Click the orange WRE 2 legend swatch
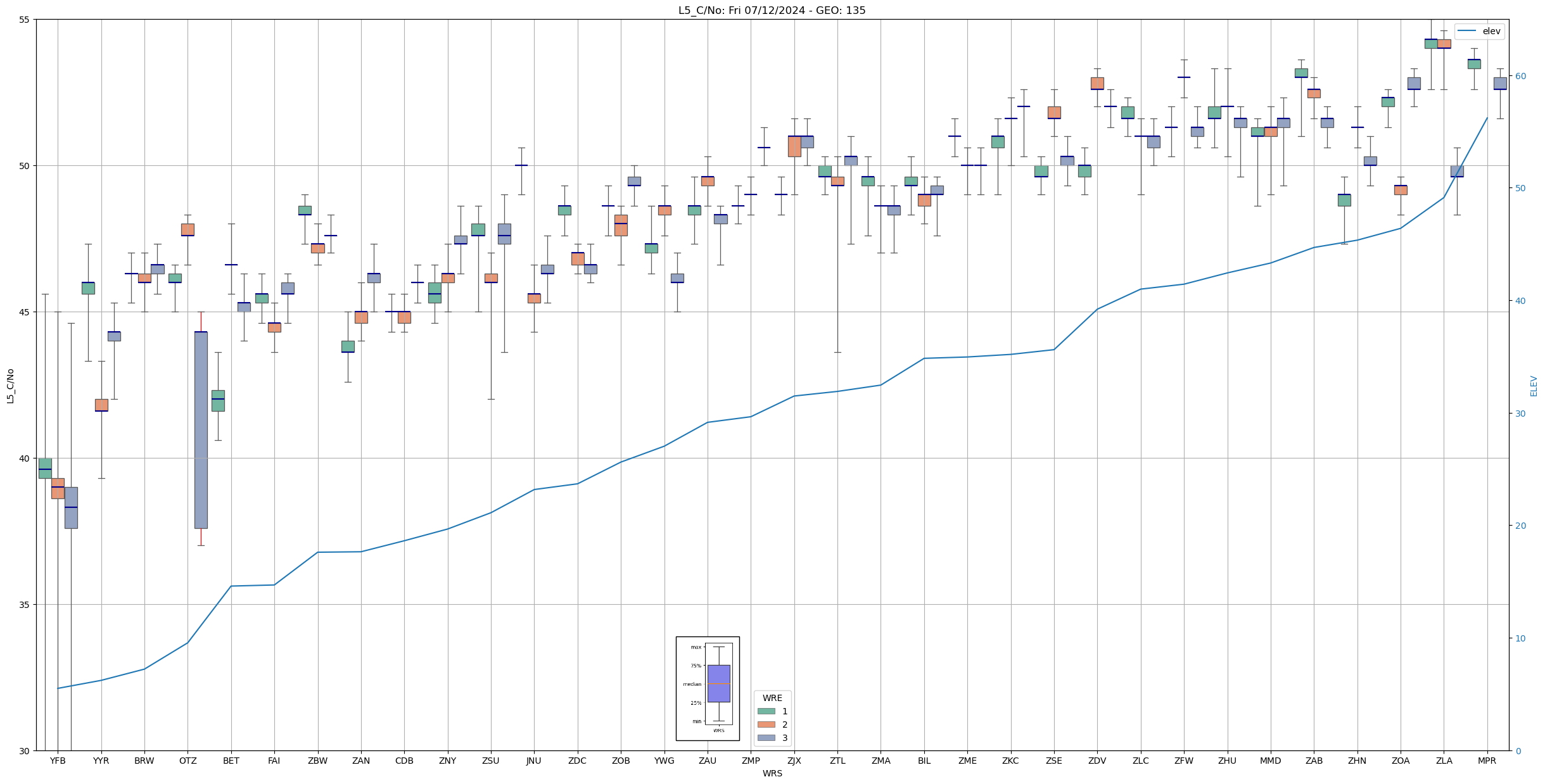This screenshot has width=1545, height=784. point(766,724)
